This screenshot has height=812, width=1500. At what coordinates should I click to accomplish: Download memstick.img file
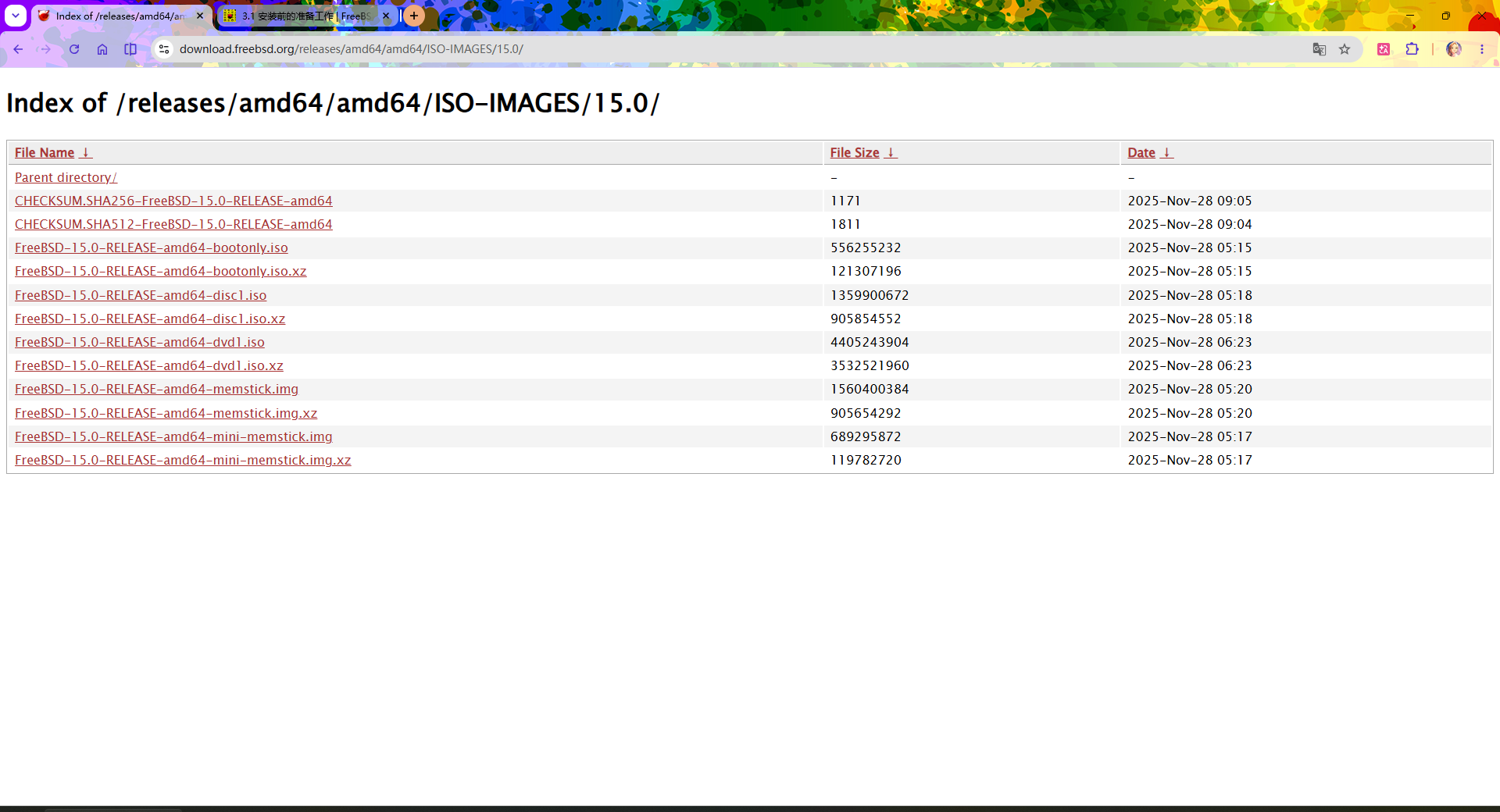[156, 390]
